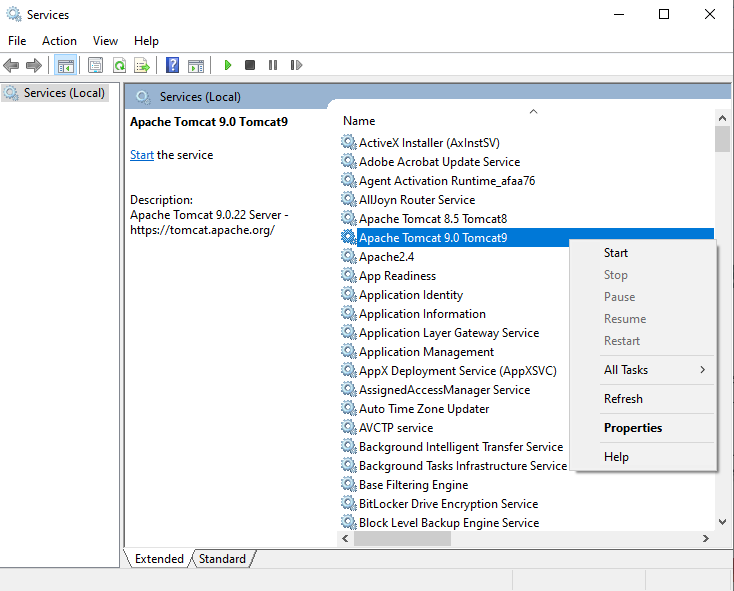The height and width of the screenshot is (591, 734).
Task: Open the Help menu in menu bar
Action: pyautogui.click(x=146, y=41)
